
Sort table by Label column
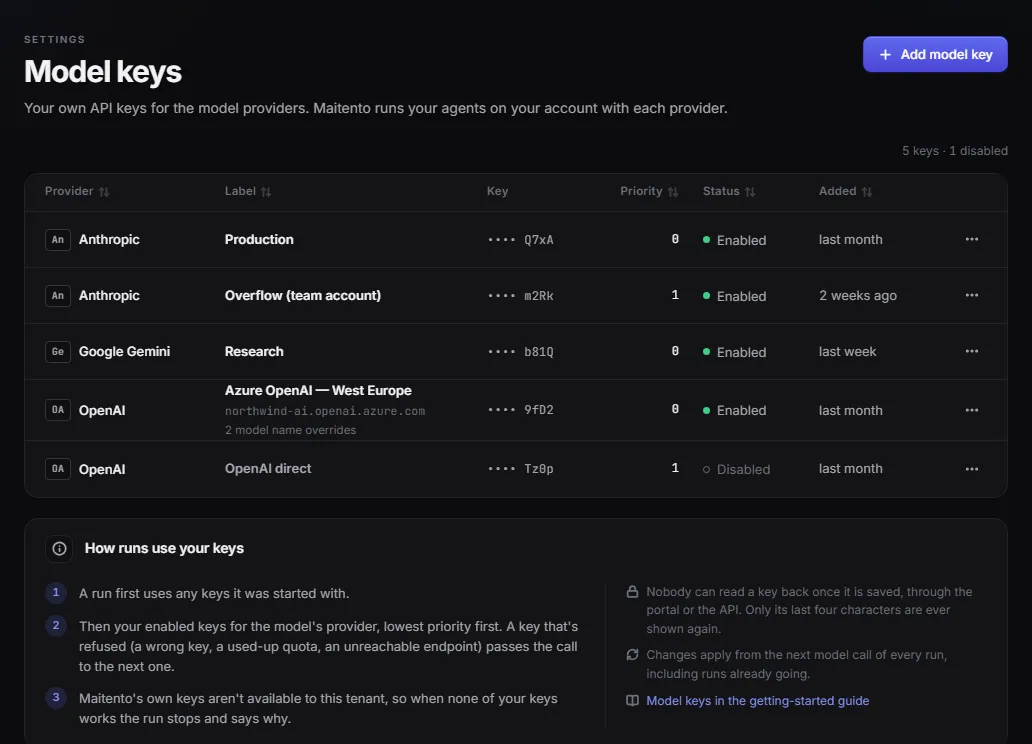(x=247, y=191)
